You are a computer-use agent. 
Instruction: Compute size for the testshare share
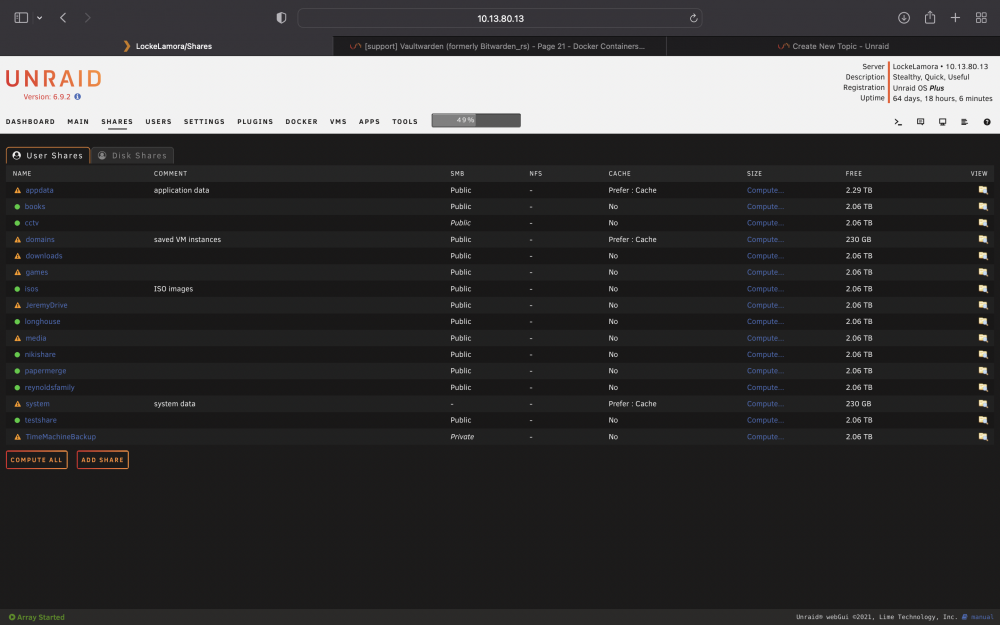click(x=765, y=420)
